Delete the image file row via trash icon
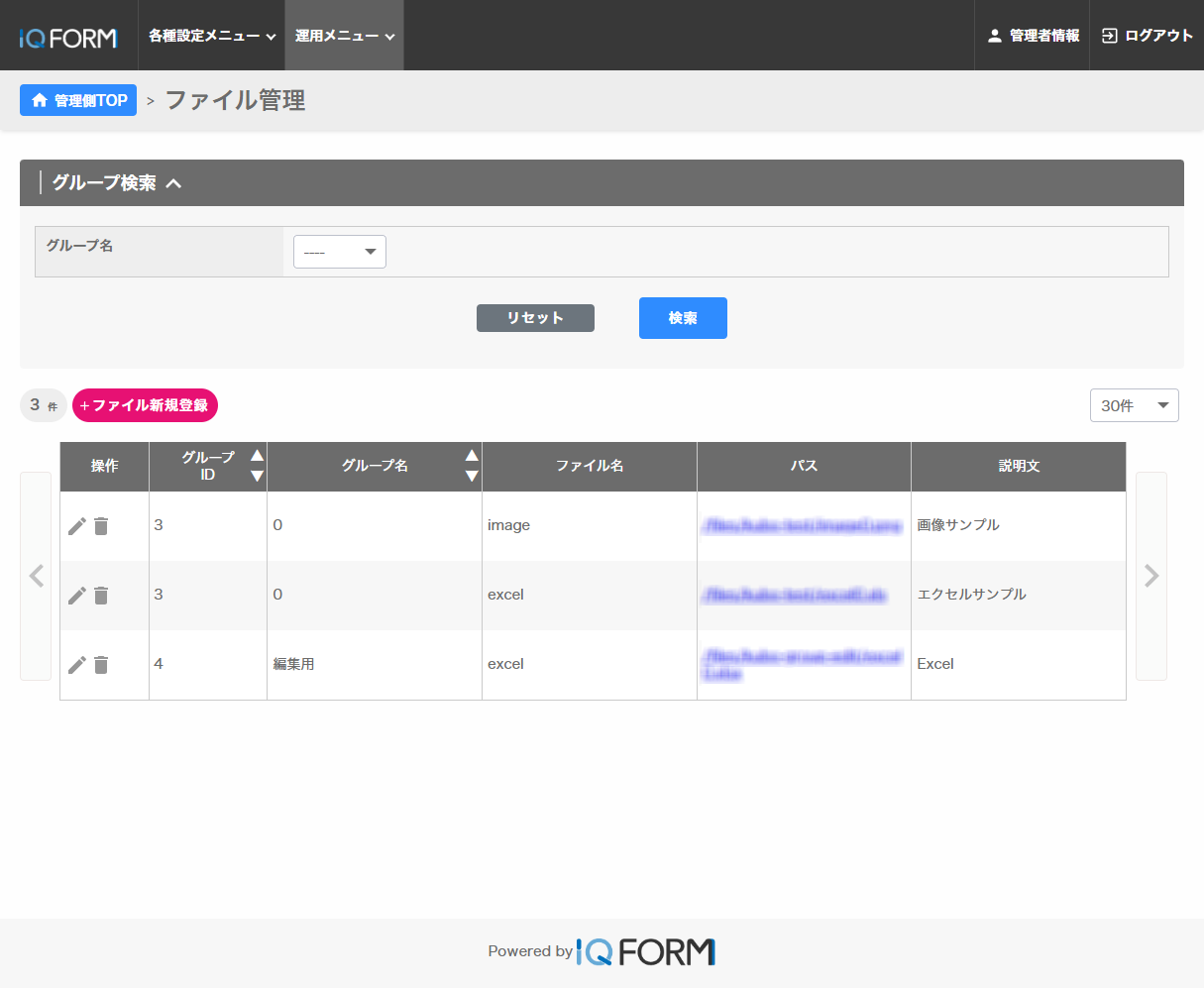 pyautogui.click(x=101, y=526)
